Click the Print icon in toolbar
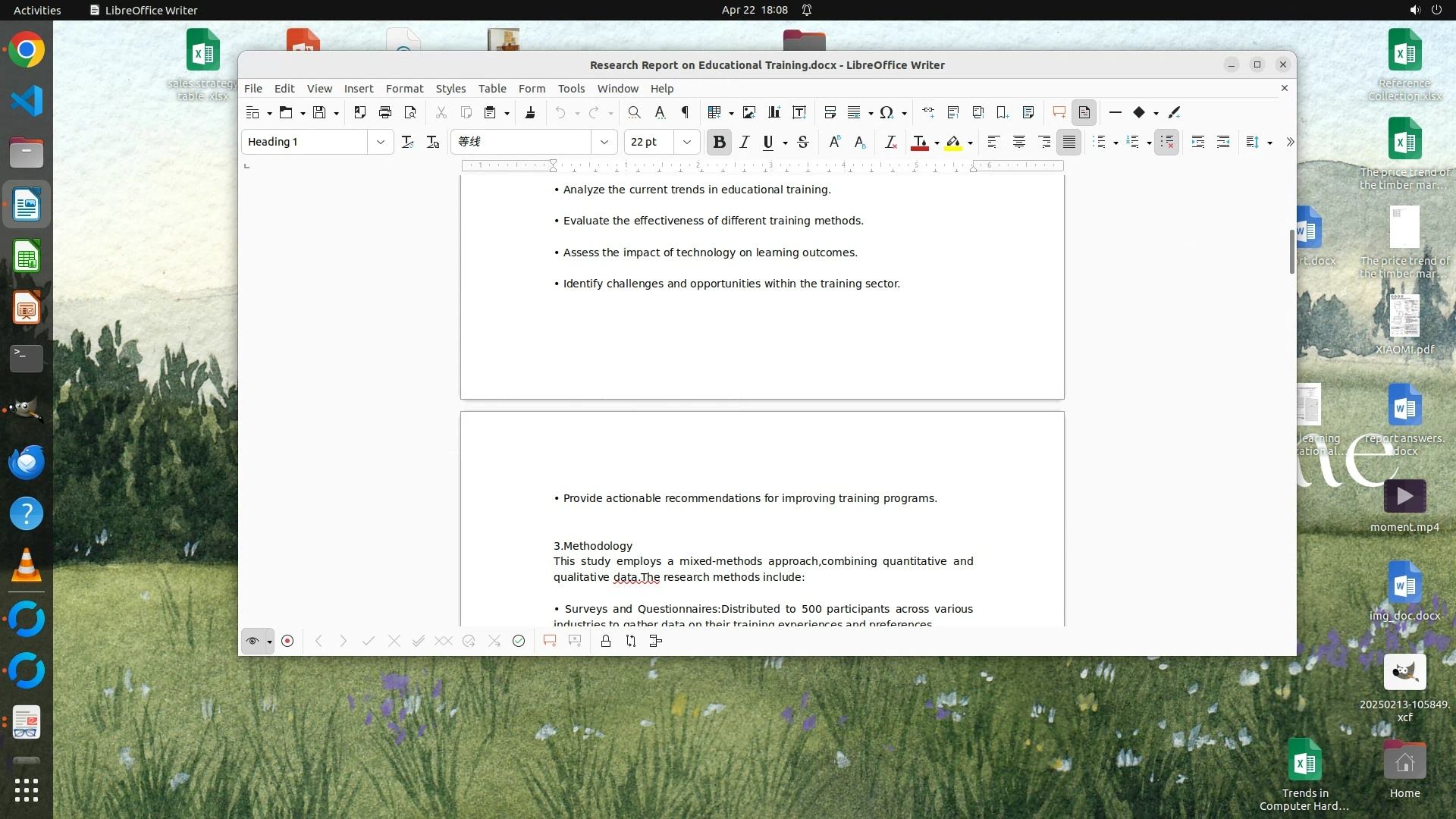The image size is (1456, 819). (x=385, y=112)
